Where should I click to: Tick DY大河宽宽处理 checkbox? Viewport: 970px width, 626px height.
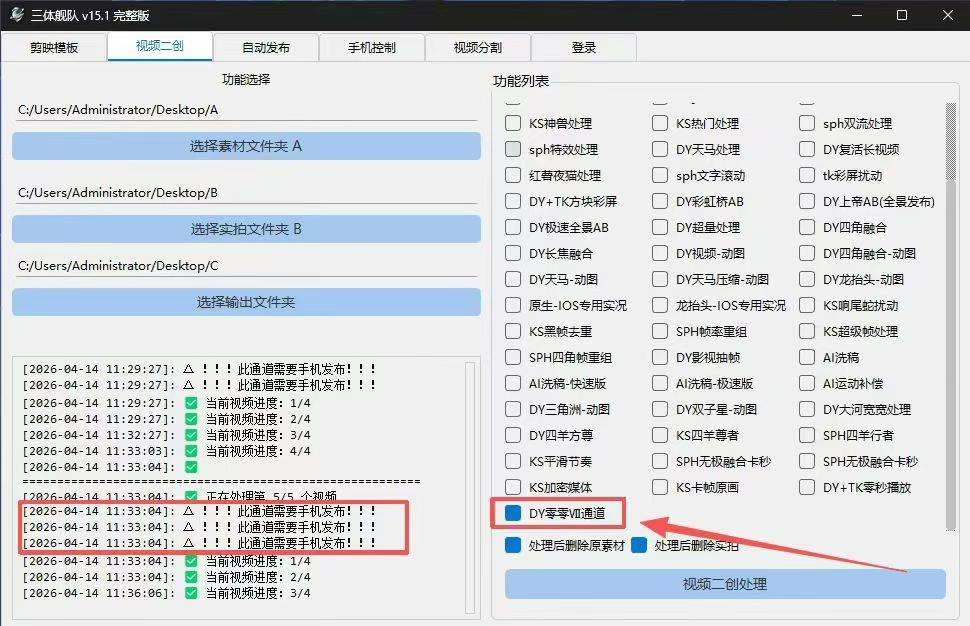[x=807, y=409]
